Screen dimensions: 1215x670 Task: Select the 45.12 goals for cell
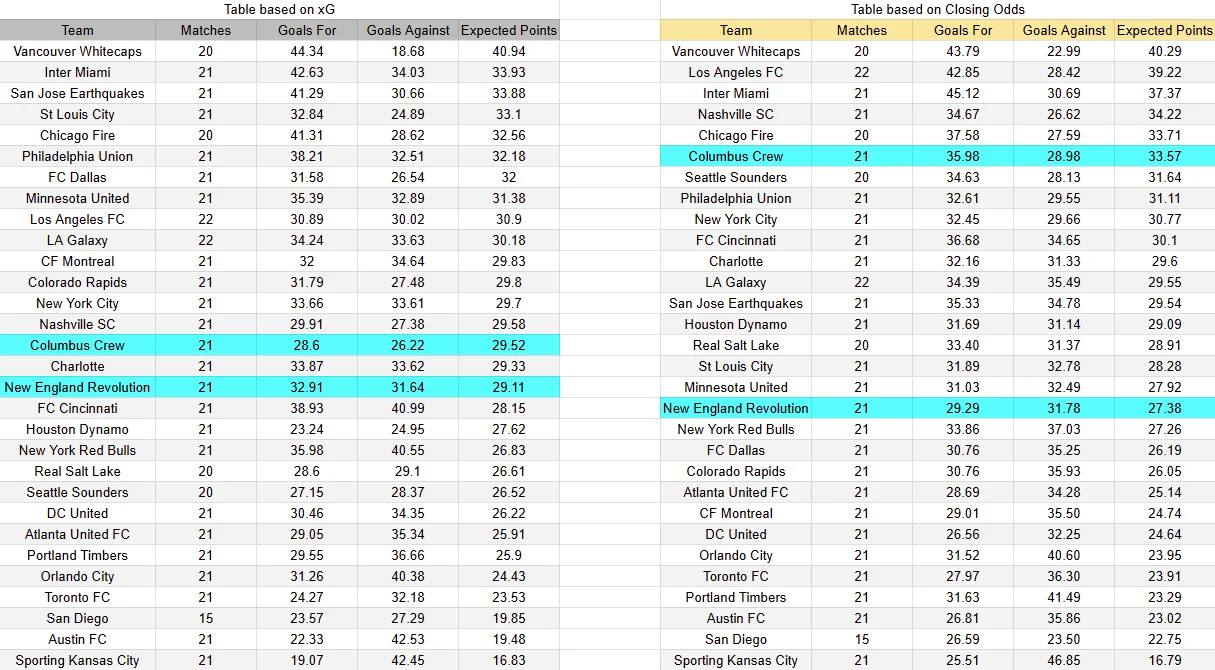pyautogui.click(x=963, y=93)
